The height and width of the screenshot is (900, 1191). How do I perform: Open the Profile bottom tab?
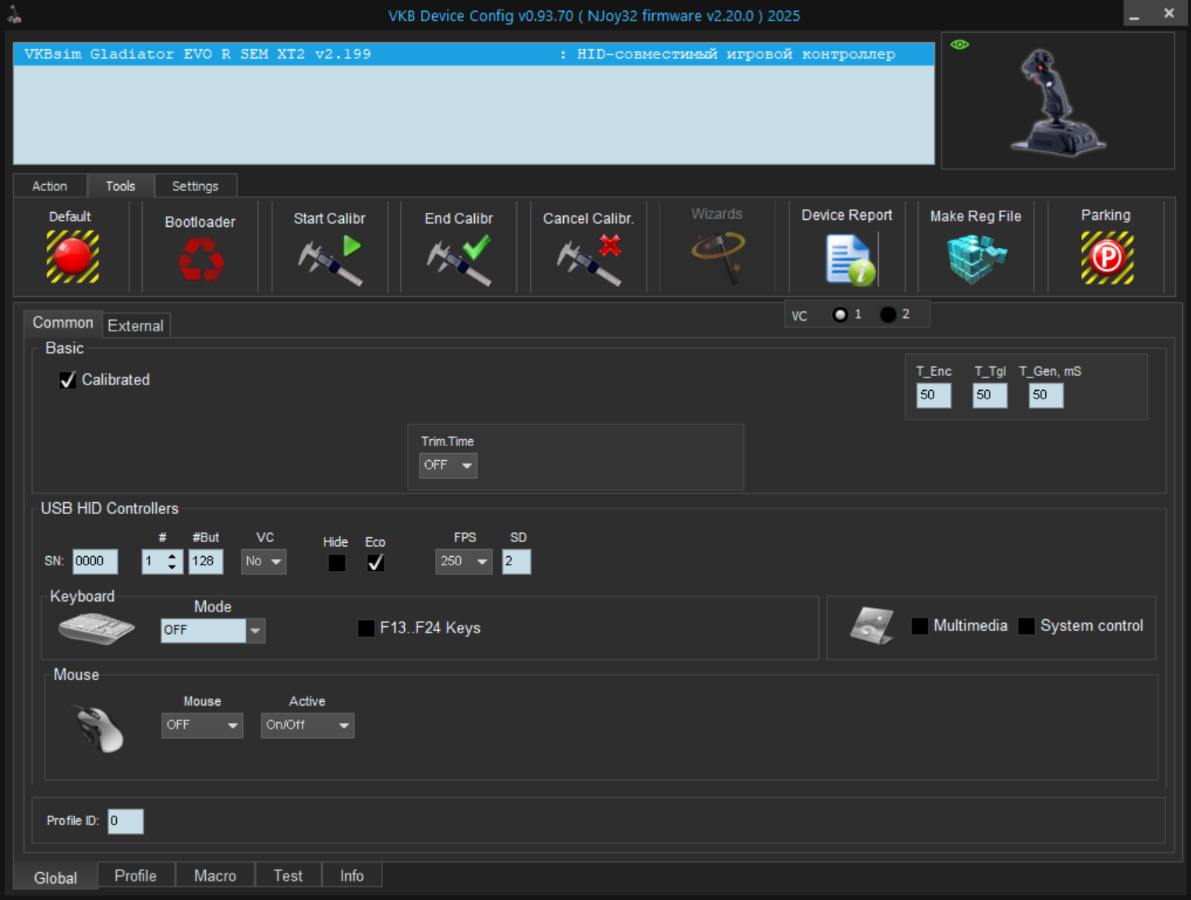tap(136, 876)
